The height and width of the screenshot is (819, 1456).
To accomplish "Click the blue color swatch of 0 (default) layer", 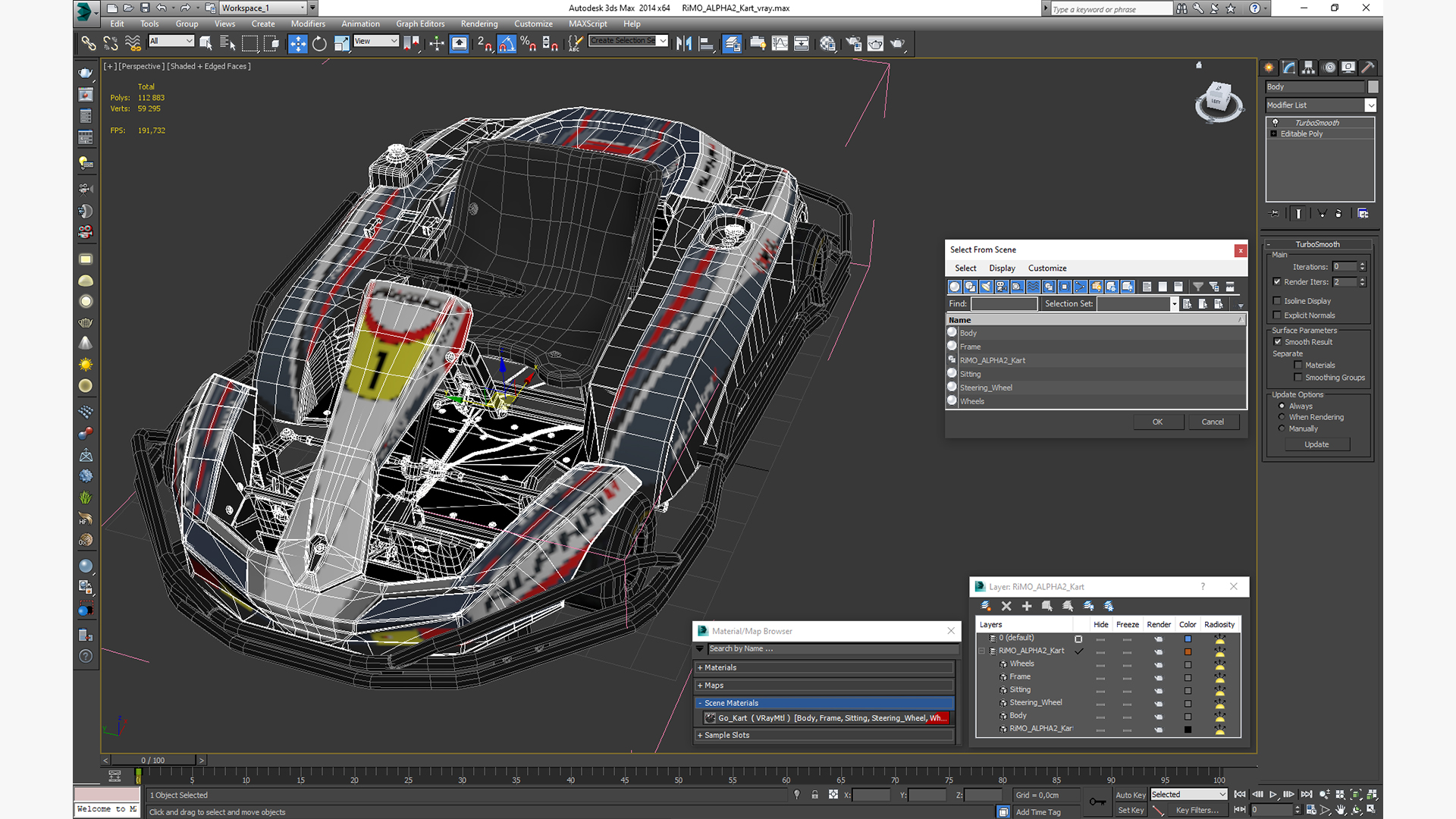I will tap(1188, 639).
